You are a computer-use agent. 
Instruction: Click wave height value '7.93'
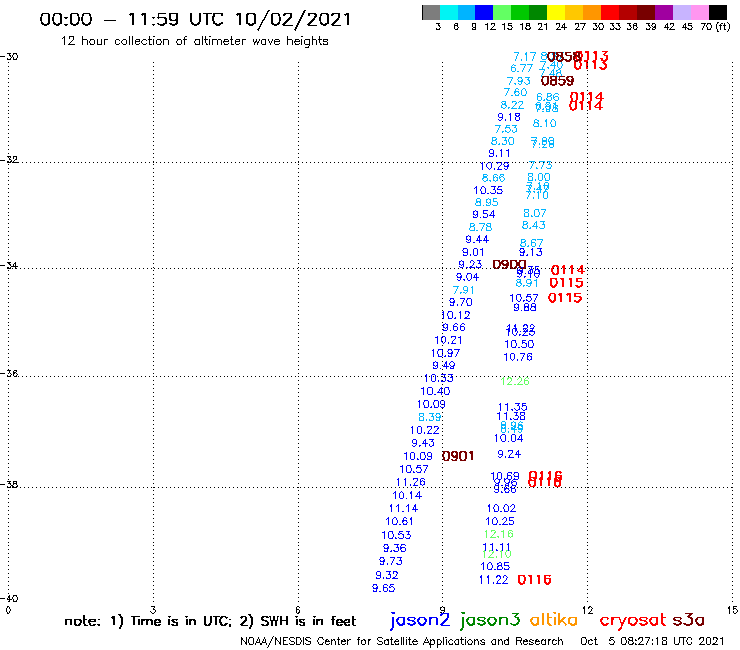tap(519, 81)
